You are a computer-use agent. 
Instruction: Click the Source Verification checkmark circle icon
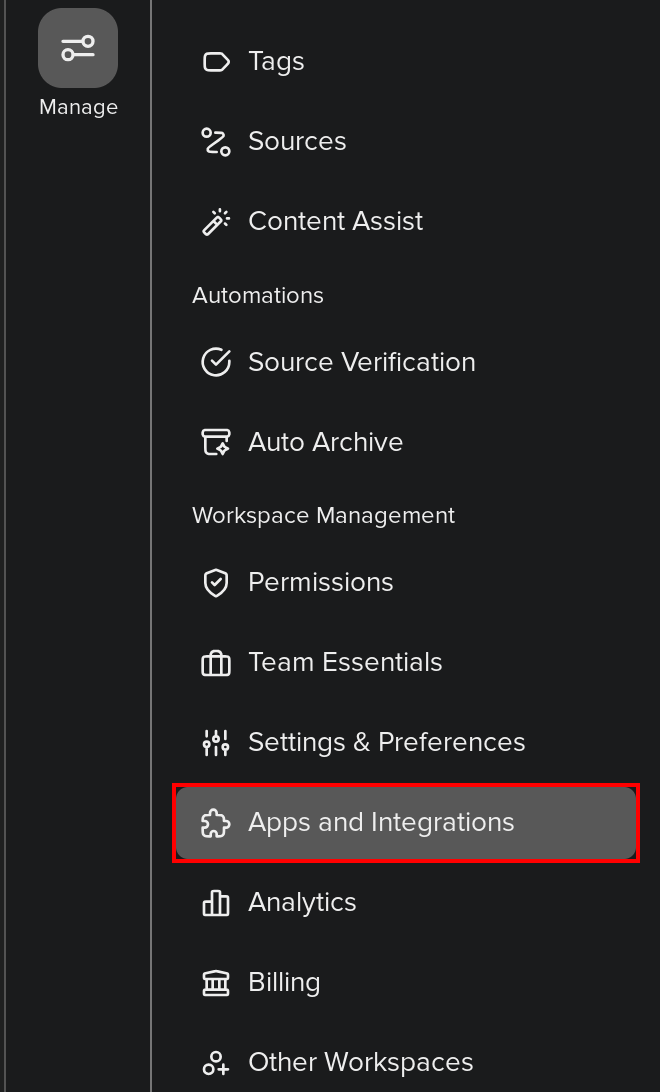tap(216, 362)
